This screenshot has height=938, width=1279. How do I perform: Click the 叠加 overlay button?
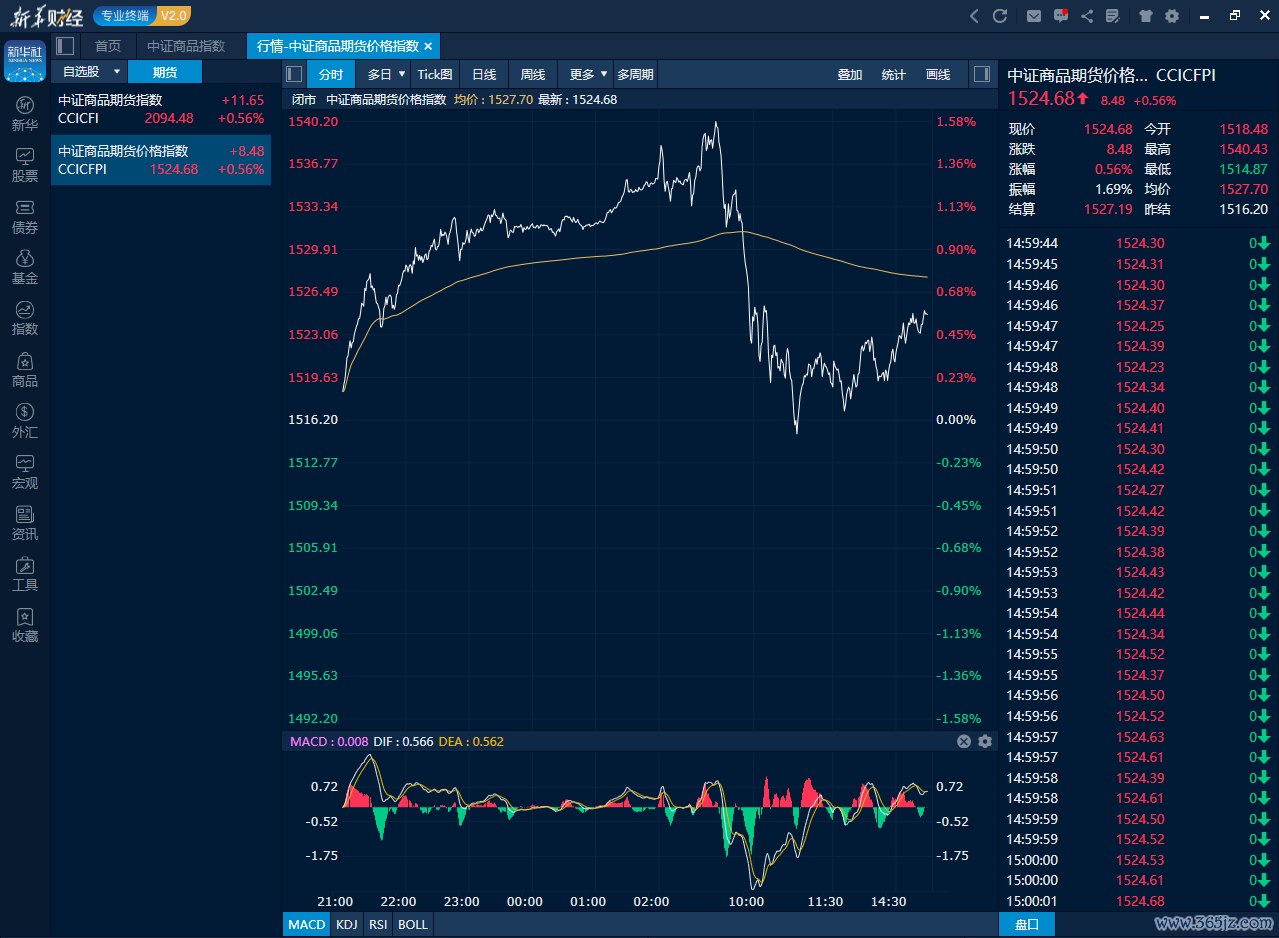pos(850,74)
